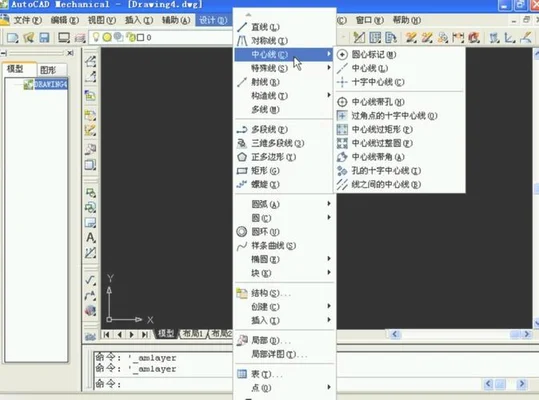This screenshot has height=400, width=539.
Task: Choose 螺旋 helix entry
Action: 284,184
